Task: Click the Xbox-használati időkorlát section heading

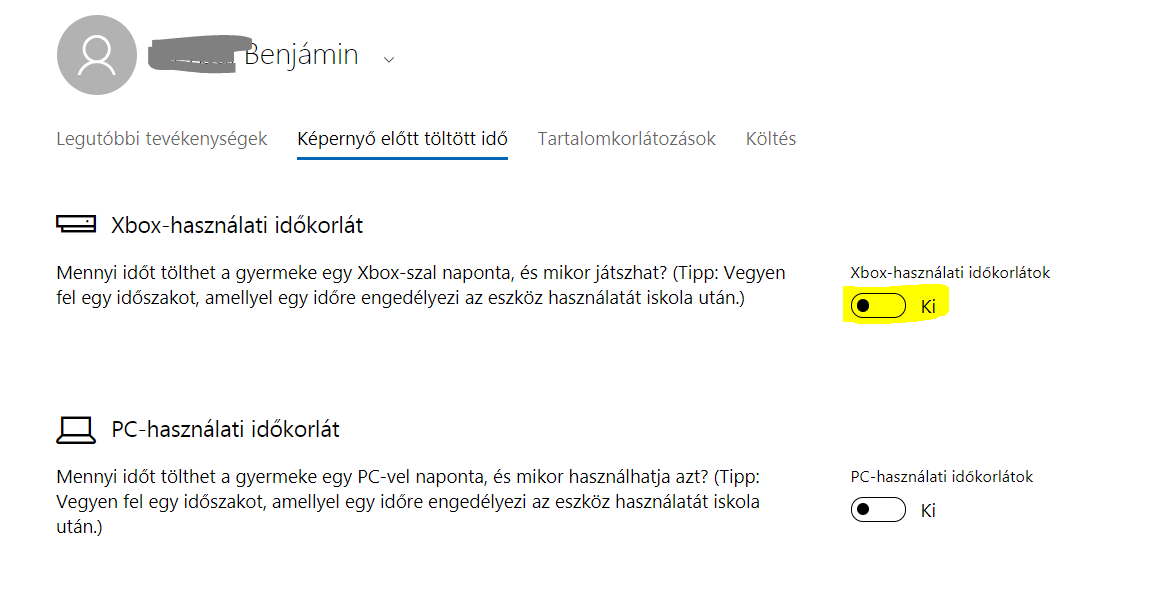Action: pos(237,225)
